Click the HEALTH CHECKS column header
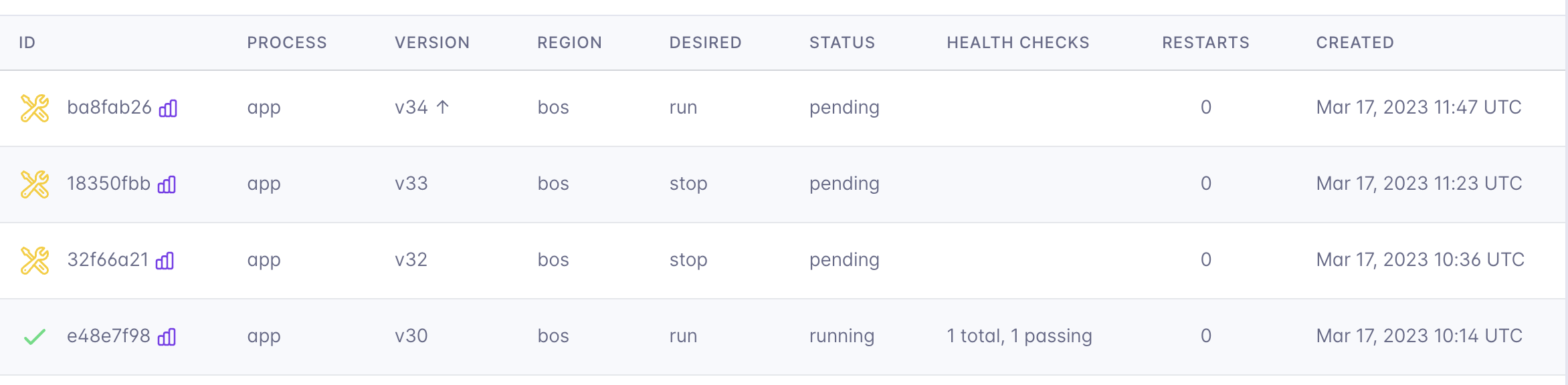The image size is (1568, 385). [x=1018, y=43]
